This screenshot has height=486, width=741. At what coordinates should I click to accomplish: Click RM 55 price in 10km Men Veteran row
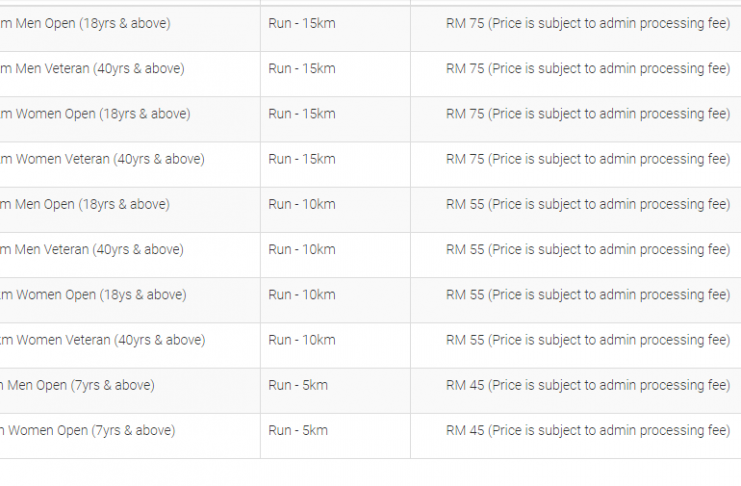pyautogui.click(x=588, y=250)
